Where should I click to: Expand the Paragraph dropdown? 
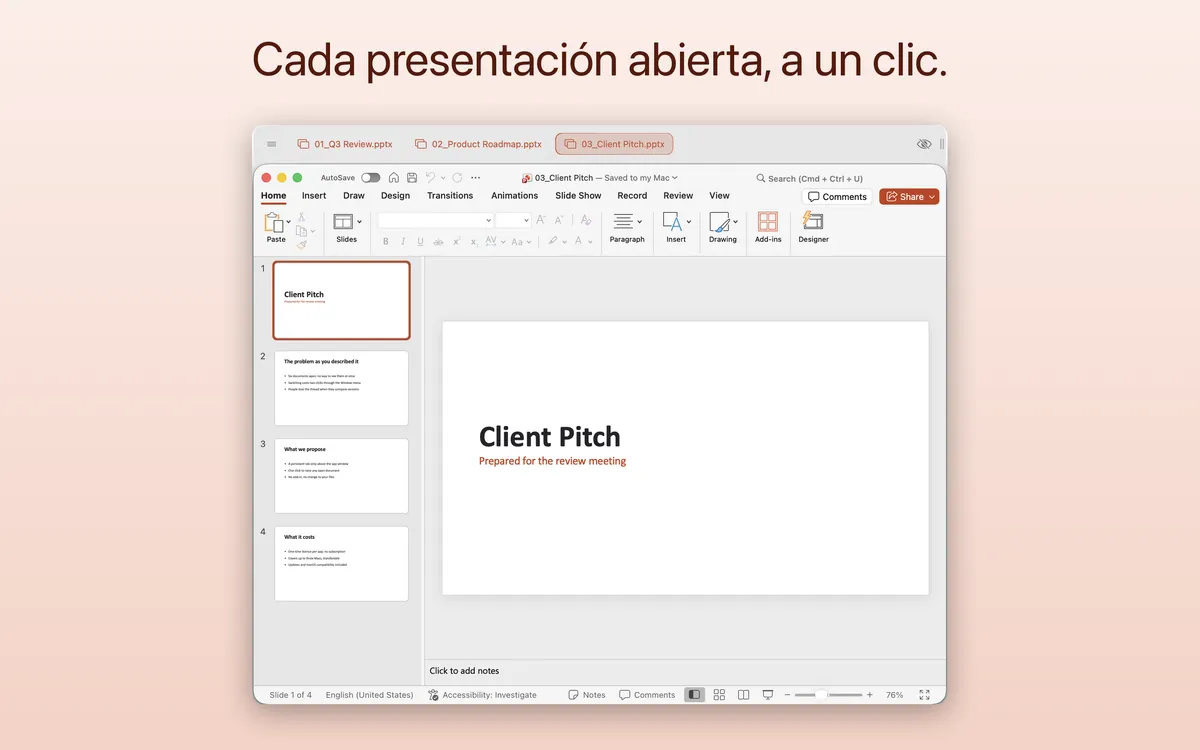point(639,221)
